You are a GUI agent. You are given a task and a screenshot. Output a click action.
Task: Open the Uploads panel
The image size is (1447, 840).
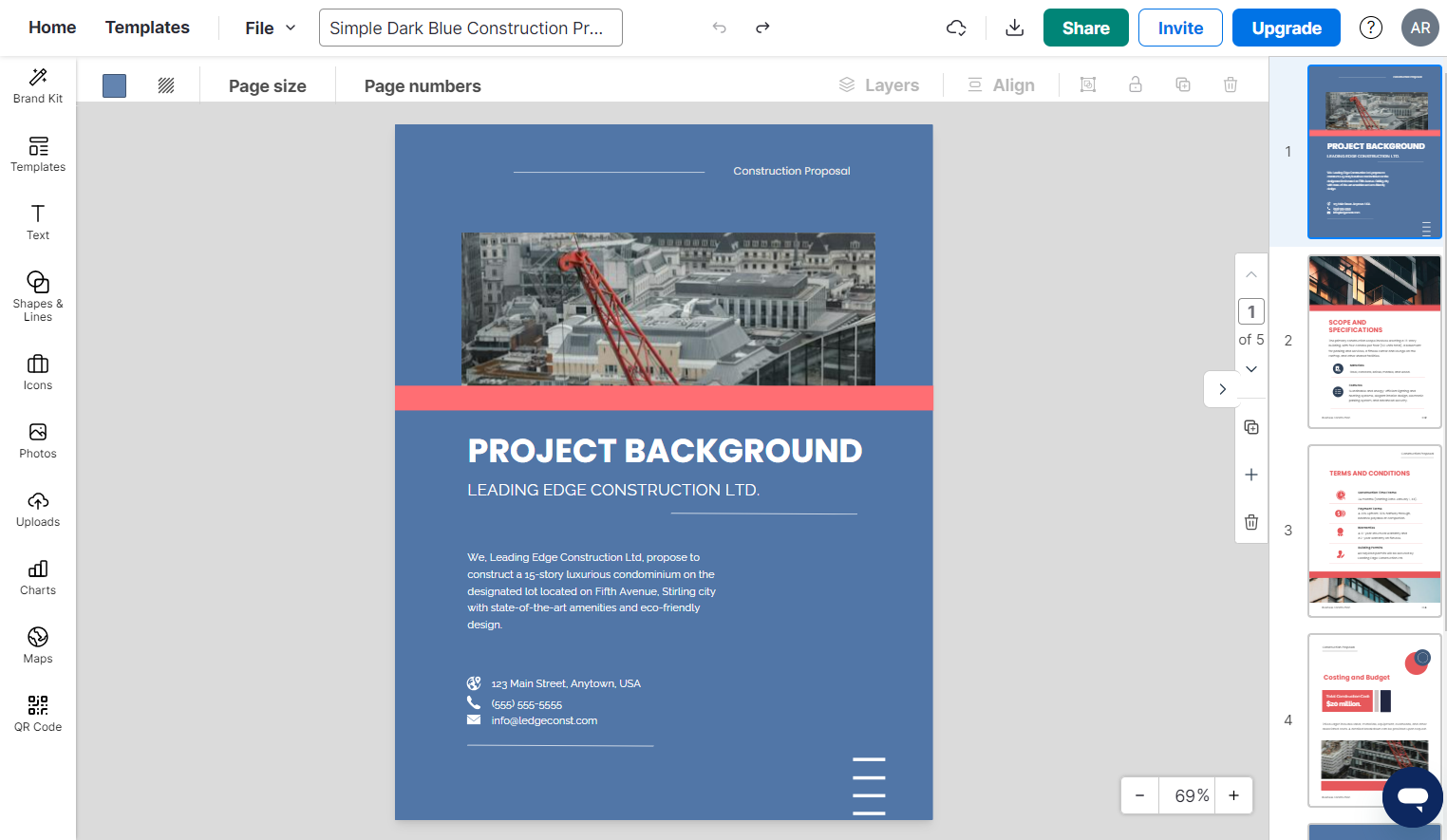[37, 509]
